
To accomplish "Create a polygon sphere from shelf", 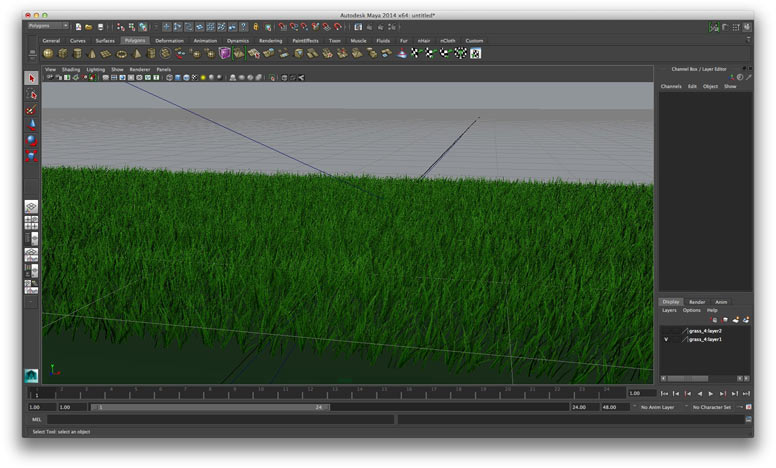I will 48,53.
